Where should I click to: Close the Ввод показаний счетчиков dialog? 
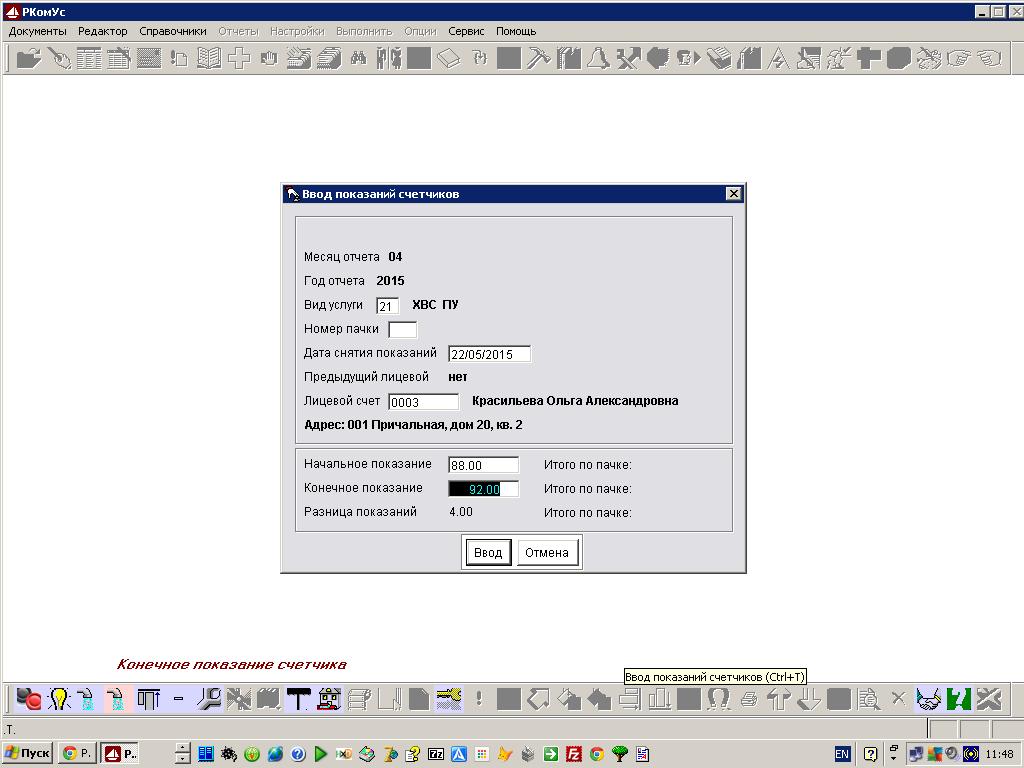pyautogui.click(x=733, y=194)
